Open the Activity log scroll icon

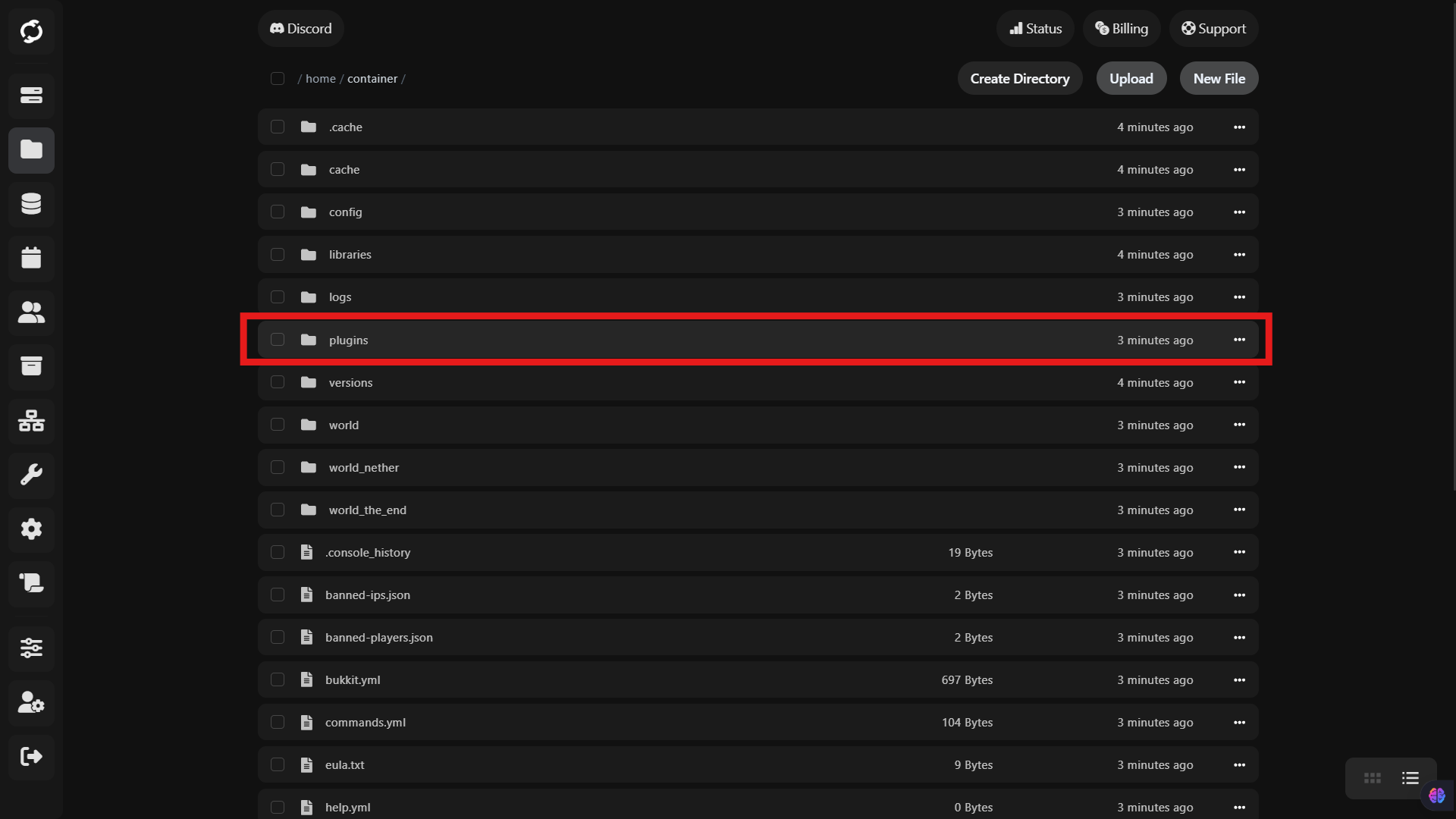click(x=31, y=584)
